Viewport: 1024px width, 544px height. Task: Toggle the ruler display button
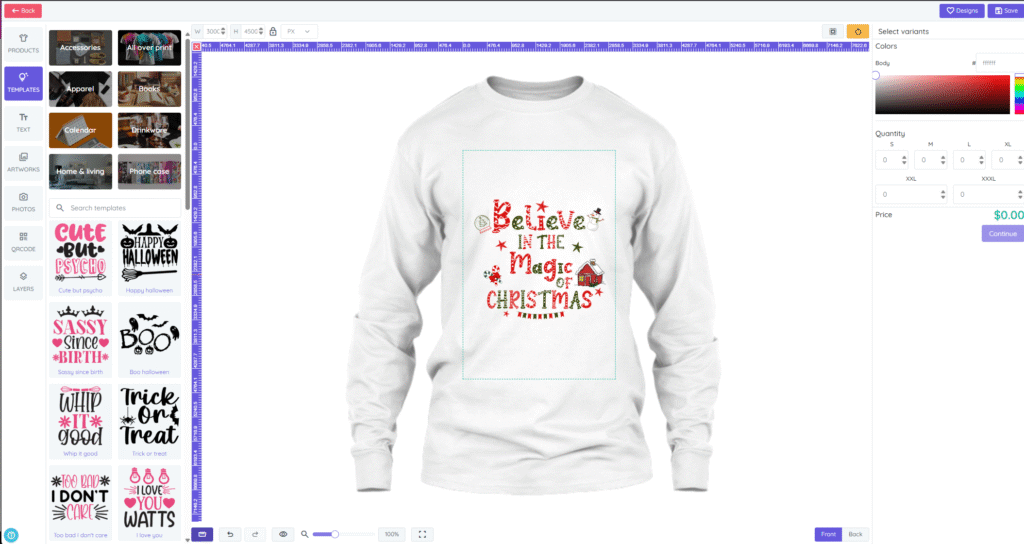point(202,534)
